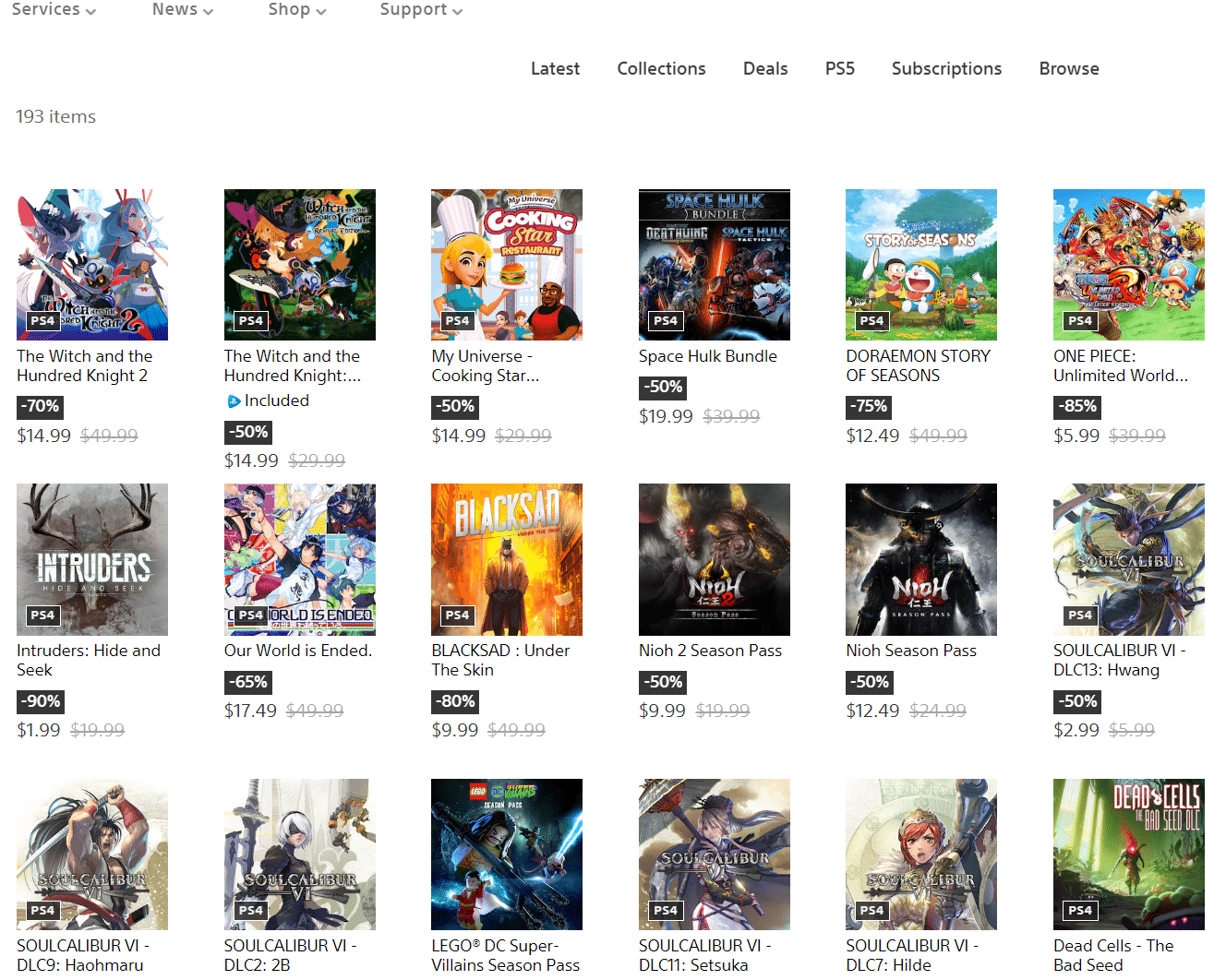Click the BLACKSAD : Under The Skin title
This screenshot has height=980, width=1226.
pos(500,660)
